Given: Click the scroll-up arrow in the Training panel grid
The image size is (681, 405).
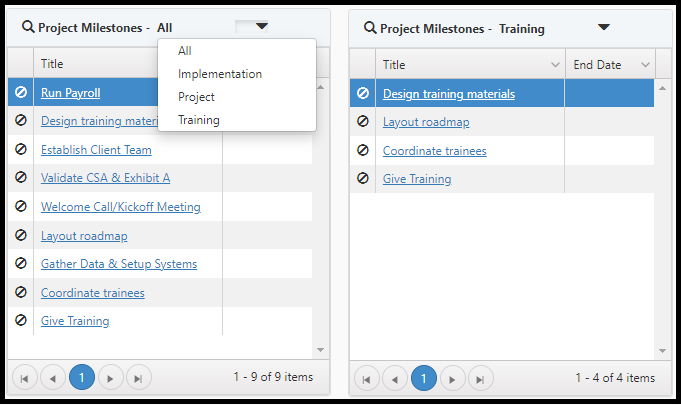Looking at the screenshot, I should (662, 88).
